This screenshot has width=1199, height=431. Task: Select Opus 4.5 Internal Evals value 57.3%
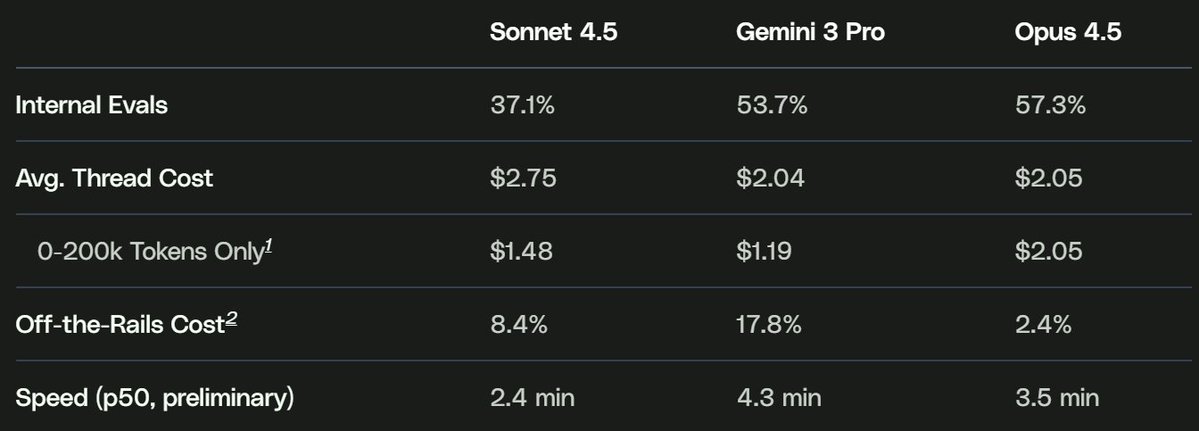pos(1050,105)
